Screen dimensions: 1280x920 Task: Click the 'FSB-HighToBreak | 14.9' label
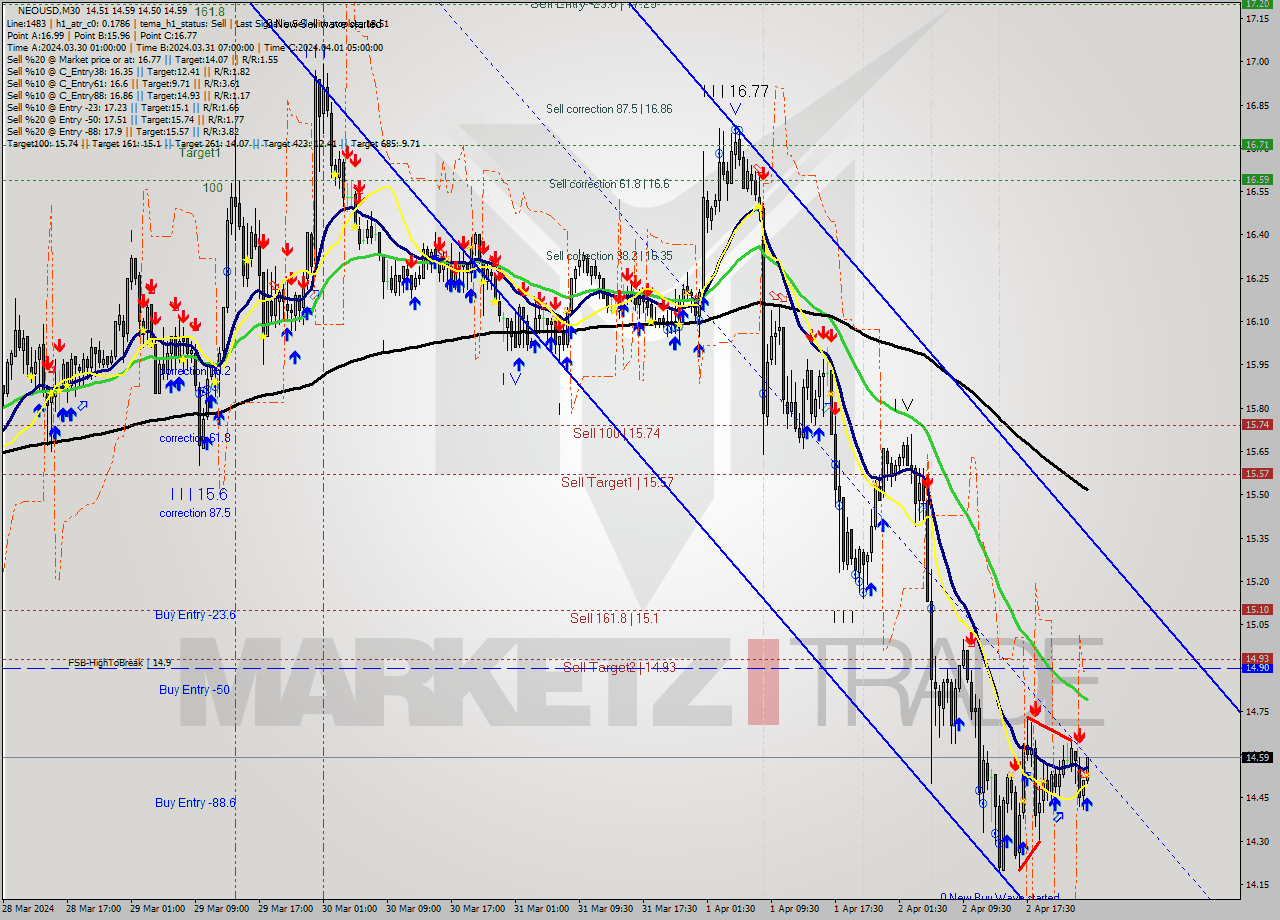(x=119, y=662)
